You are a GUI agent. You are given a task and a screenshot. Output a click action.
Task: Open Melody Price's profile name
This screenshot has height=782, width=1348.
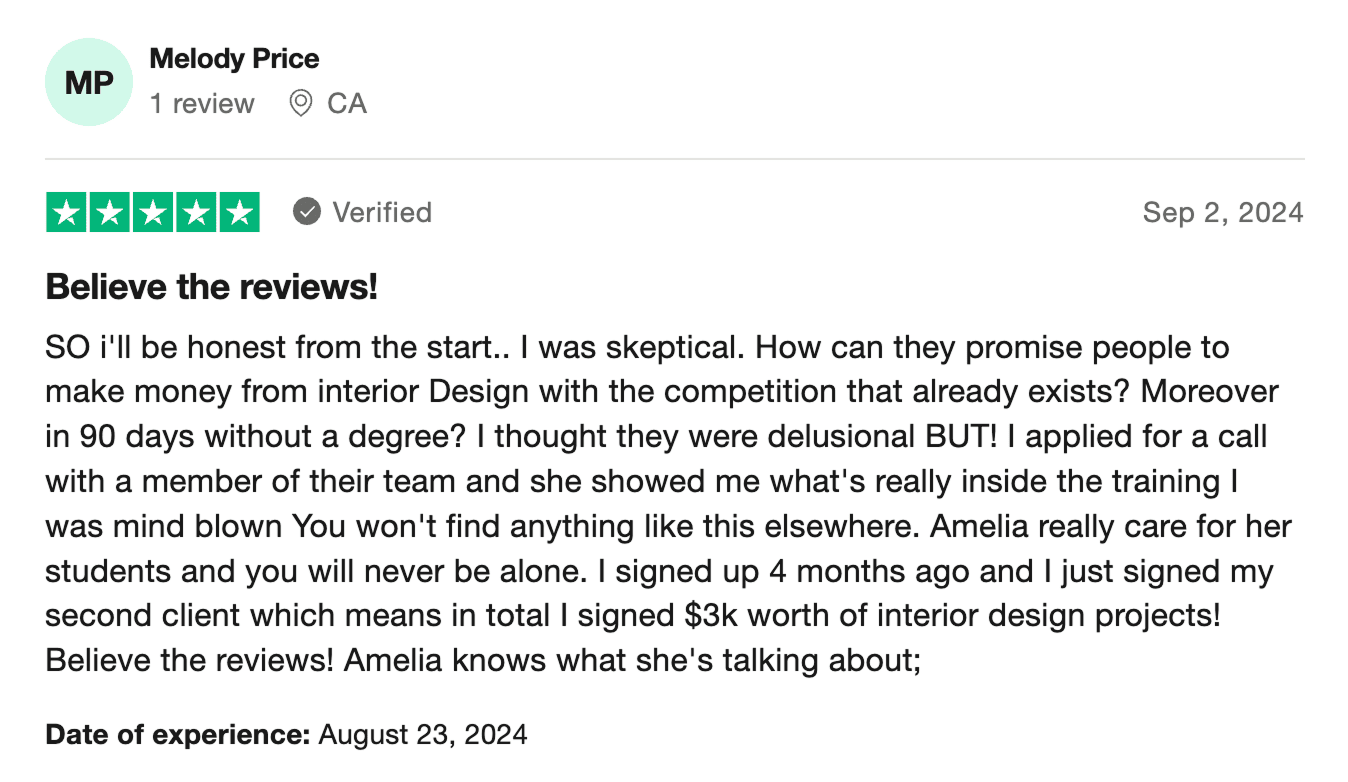click(x=234, y=59)
